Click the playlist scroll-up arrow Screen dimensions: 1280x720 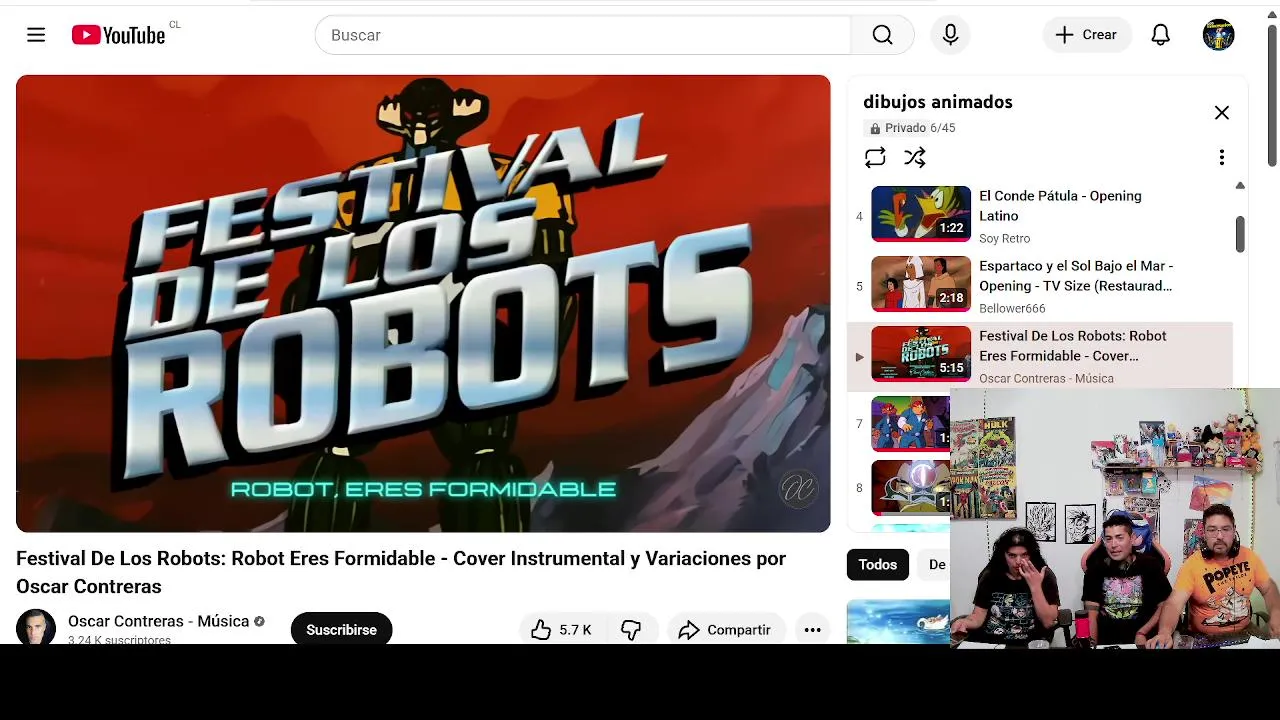[x=1240, y=186]
